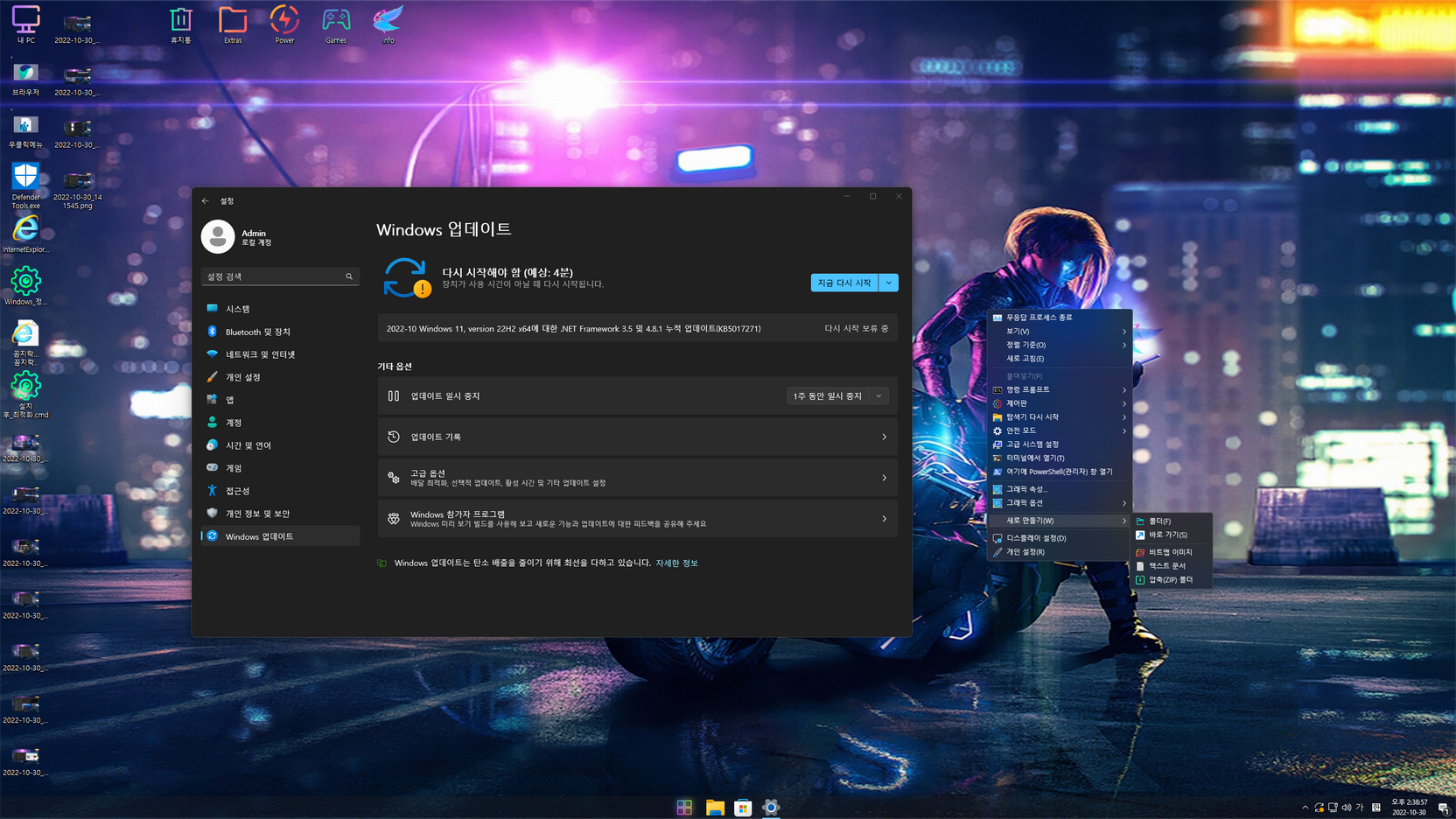1456x819 pixels.
Task: Open the Extras folder icon on desktop
Action: click(233, 24)
